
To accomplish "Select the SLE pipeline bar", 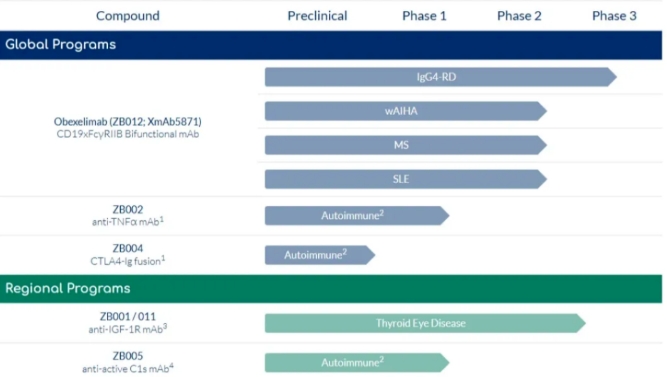I will click(x=406, y=179).
